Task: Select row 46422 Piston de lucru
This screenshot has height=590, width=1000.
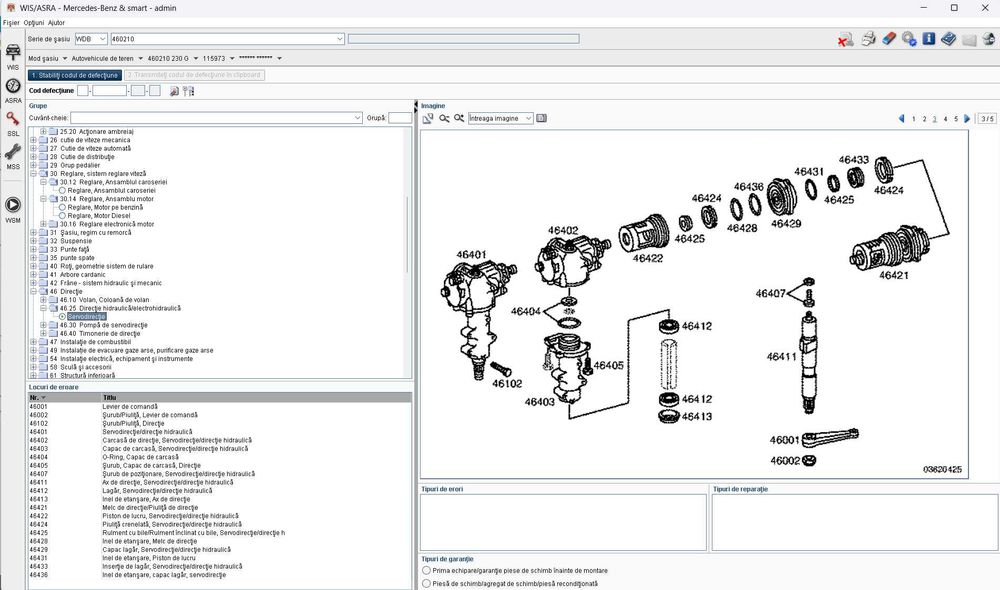Action: tap(219, 516)
